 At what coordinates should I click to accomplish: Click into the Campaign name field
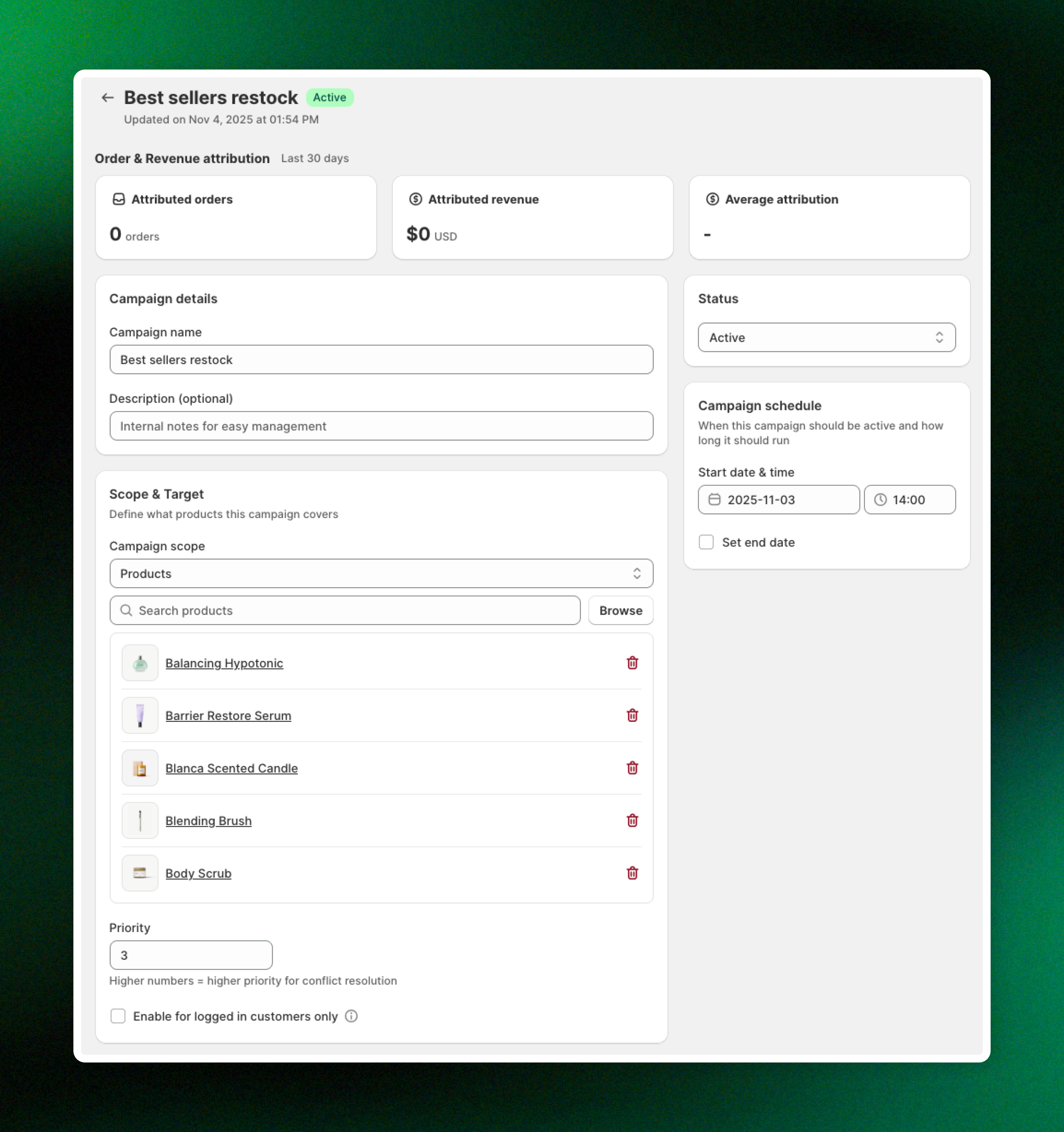coord(381,359)
